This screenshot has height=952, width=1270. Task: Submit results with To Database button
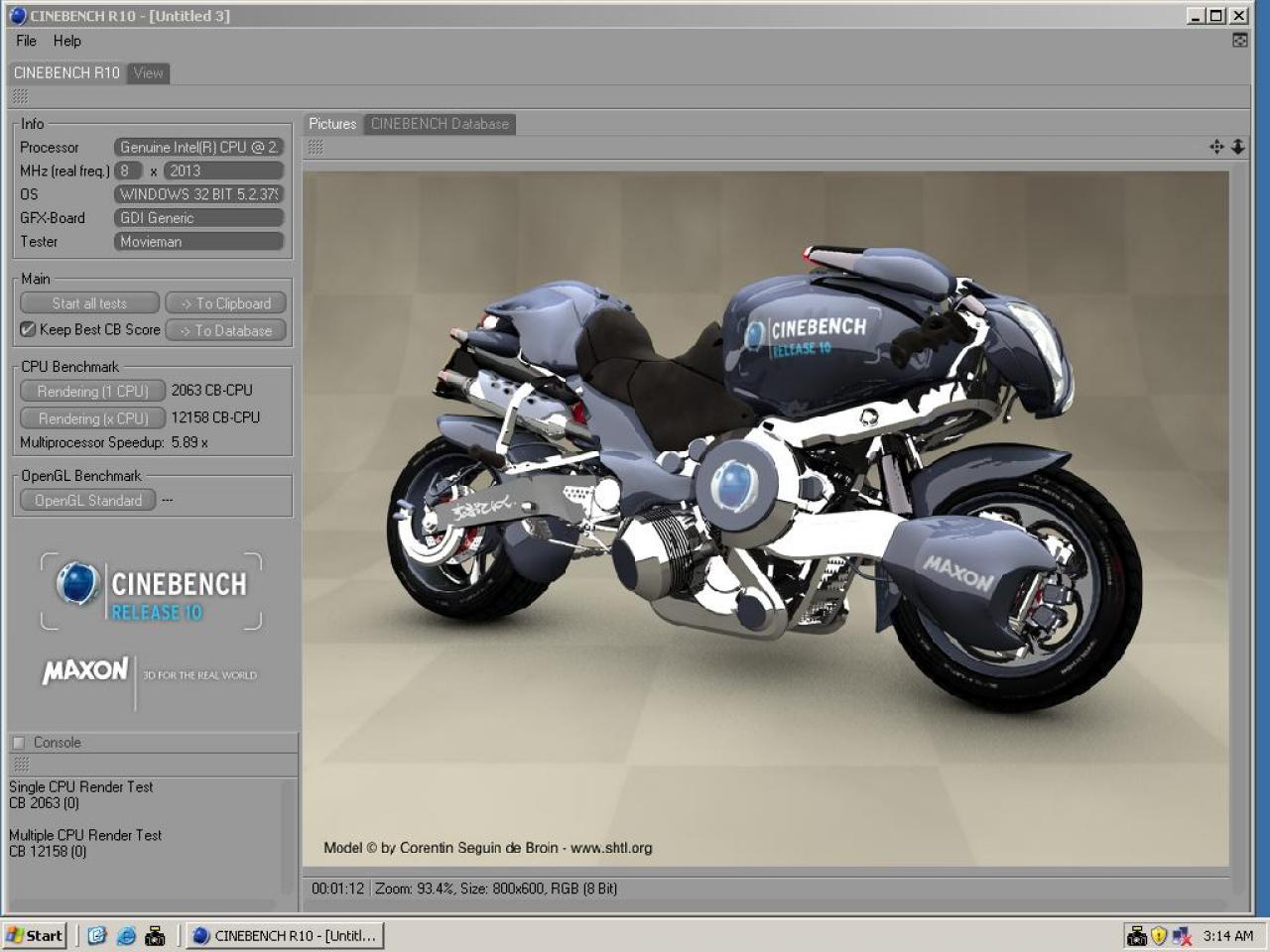click(x=225, y=330)
